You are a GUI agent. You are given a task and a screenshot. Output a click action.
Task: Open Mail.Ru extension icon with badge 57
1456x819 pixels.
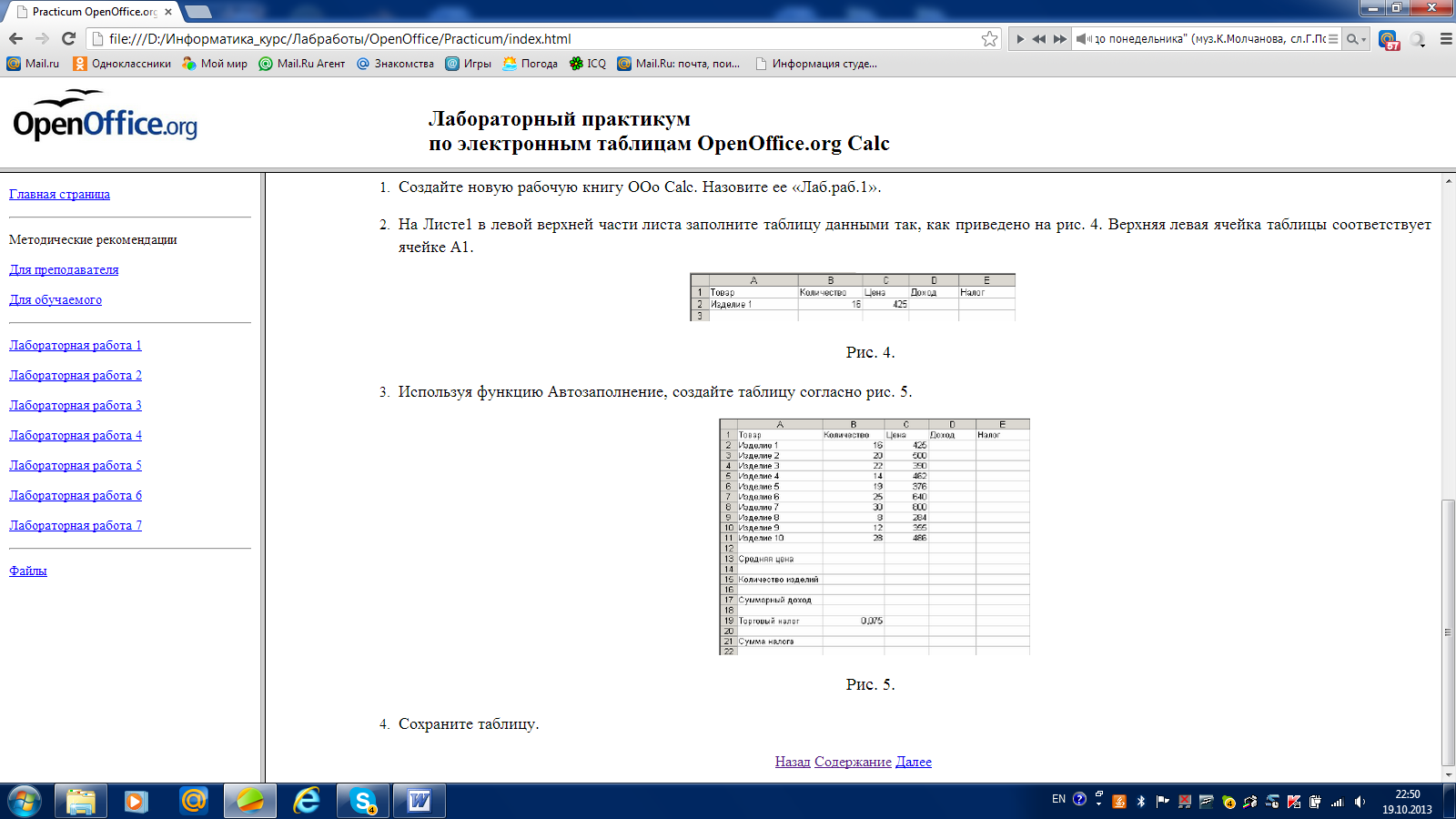tap(1389, 39)
